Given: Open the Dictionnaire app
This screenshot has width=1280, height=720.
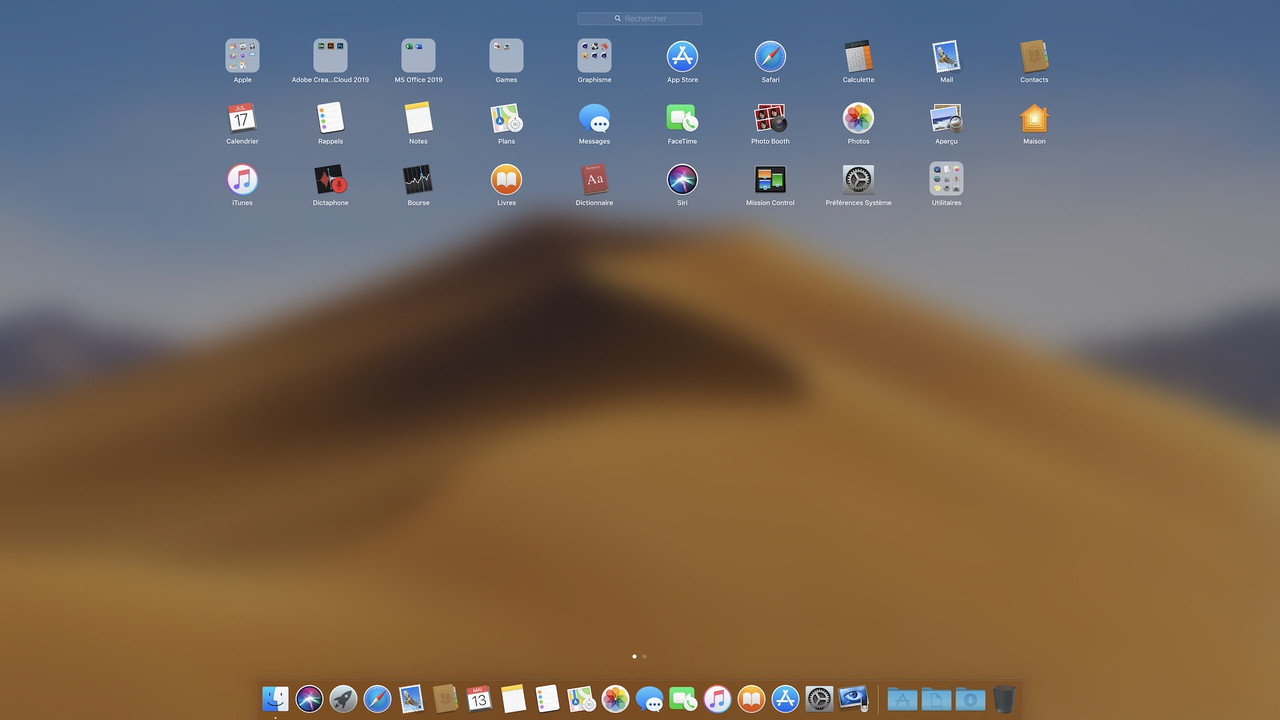Looking at the screenshot, I should pyautogui.click(x=594, y=180).
